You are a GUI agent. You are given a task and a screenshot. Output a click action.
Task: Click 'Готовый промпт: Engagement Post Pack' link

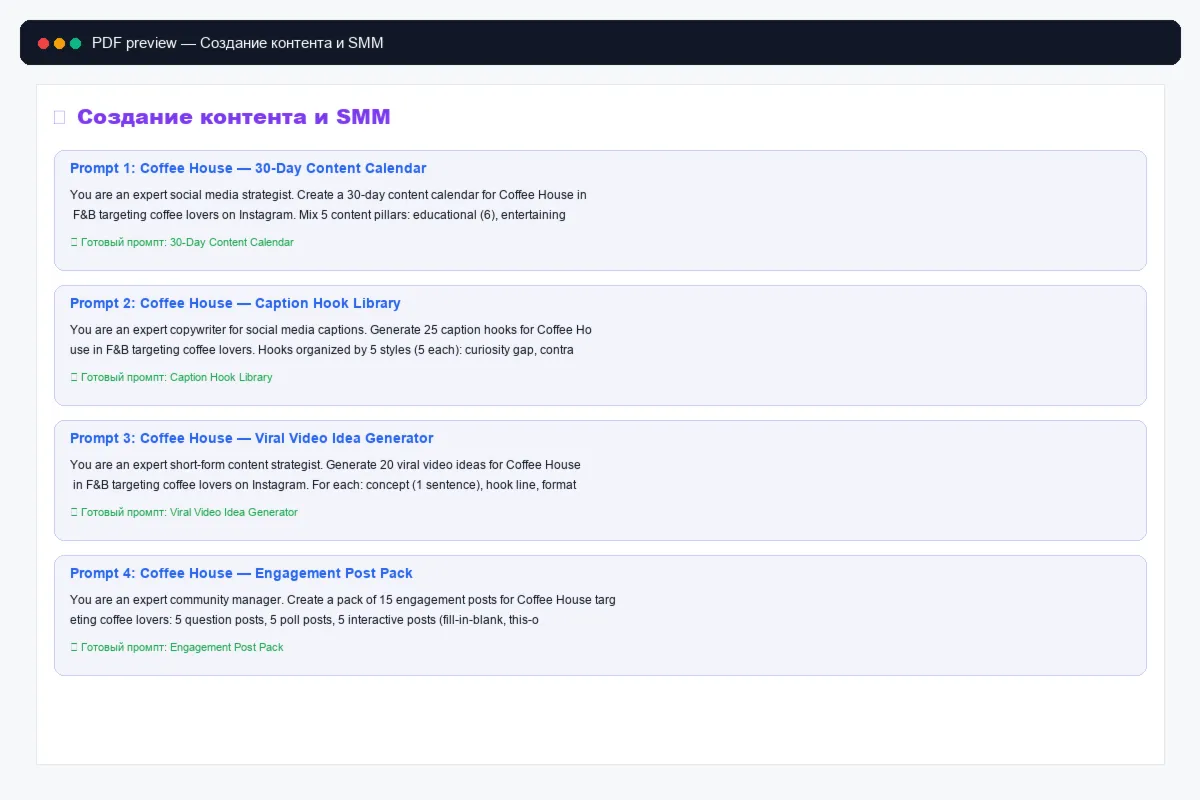pos(182,647)
